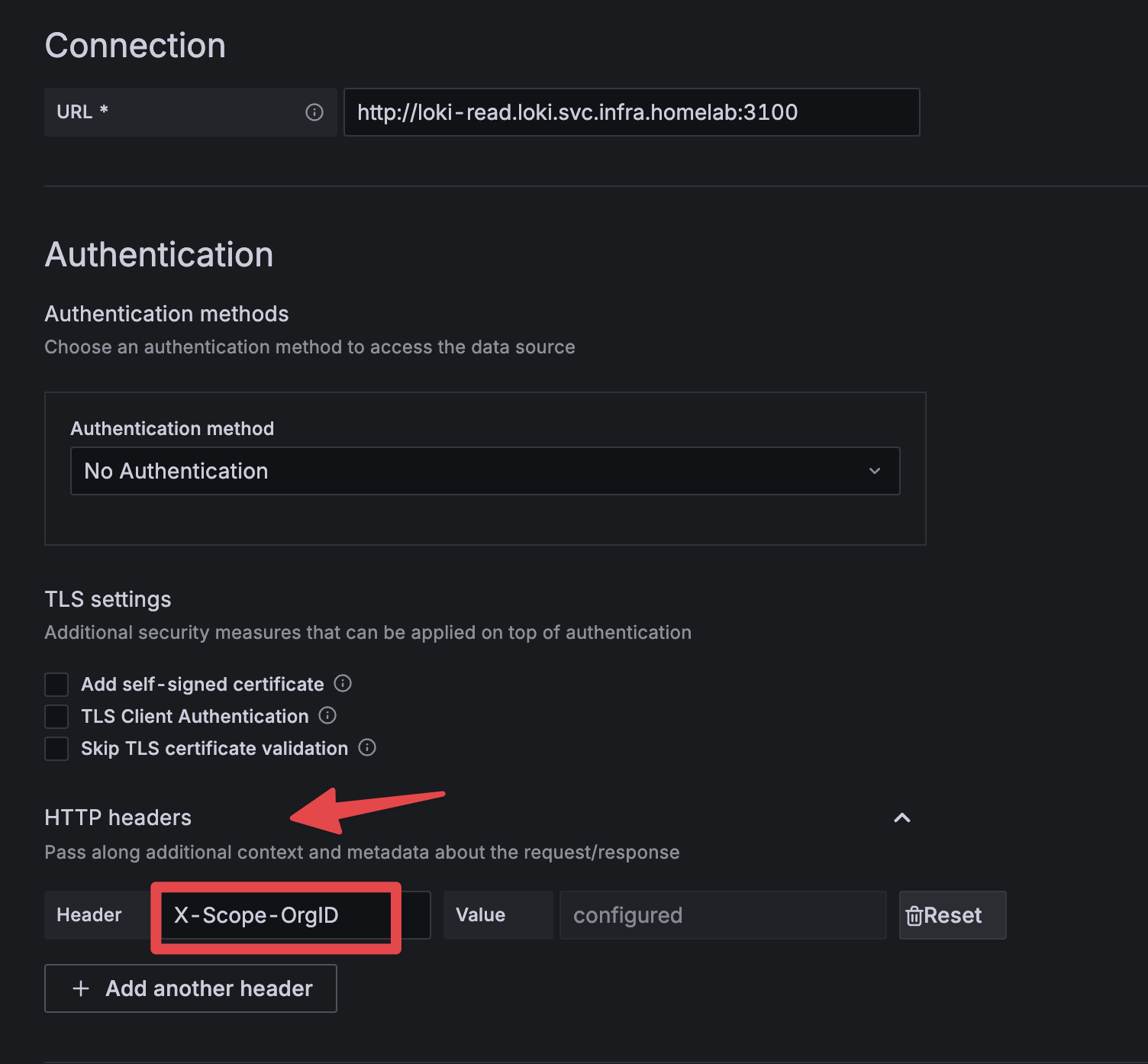Click the trash icon on Reset button
Image resolution: width=1148 pixels, height=1064 pixels.
click(x=914, y=915)
